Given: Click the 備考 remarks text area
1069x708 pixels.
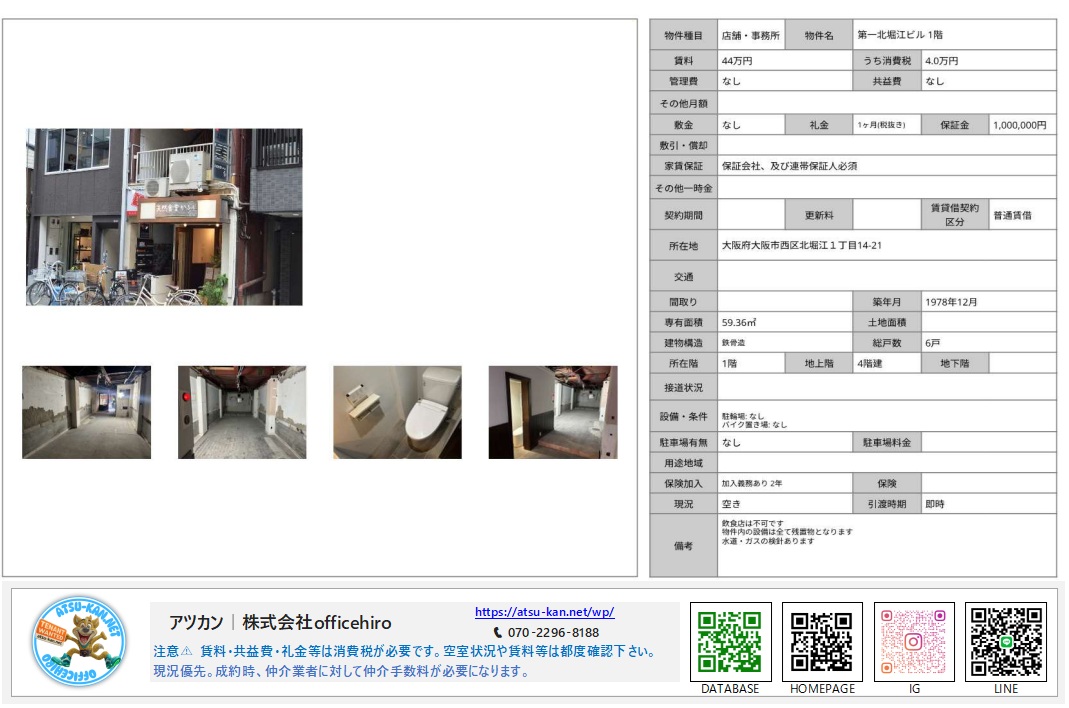Looking at the screenshot, I should coord(886,545).
